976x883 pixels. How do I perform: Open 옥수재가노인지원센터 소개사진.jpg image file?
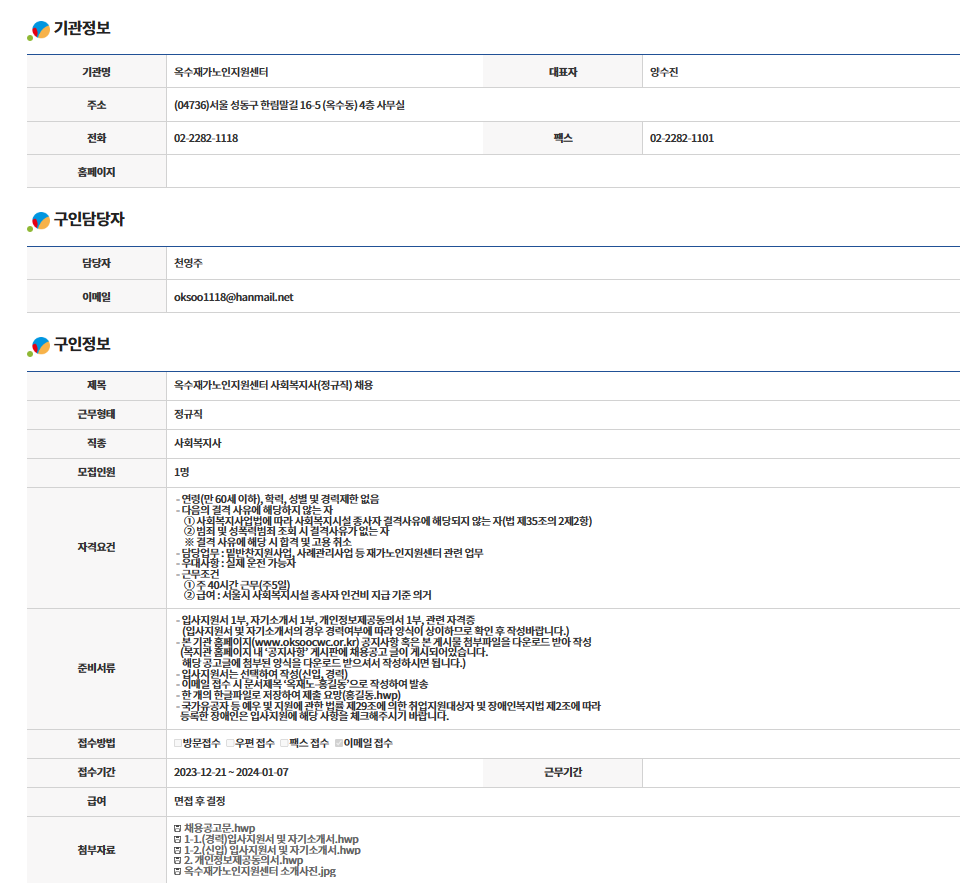pyautogui.click(x=260, y=872)
